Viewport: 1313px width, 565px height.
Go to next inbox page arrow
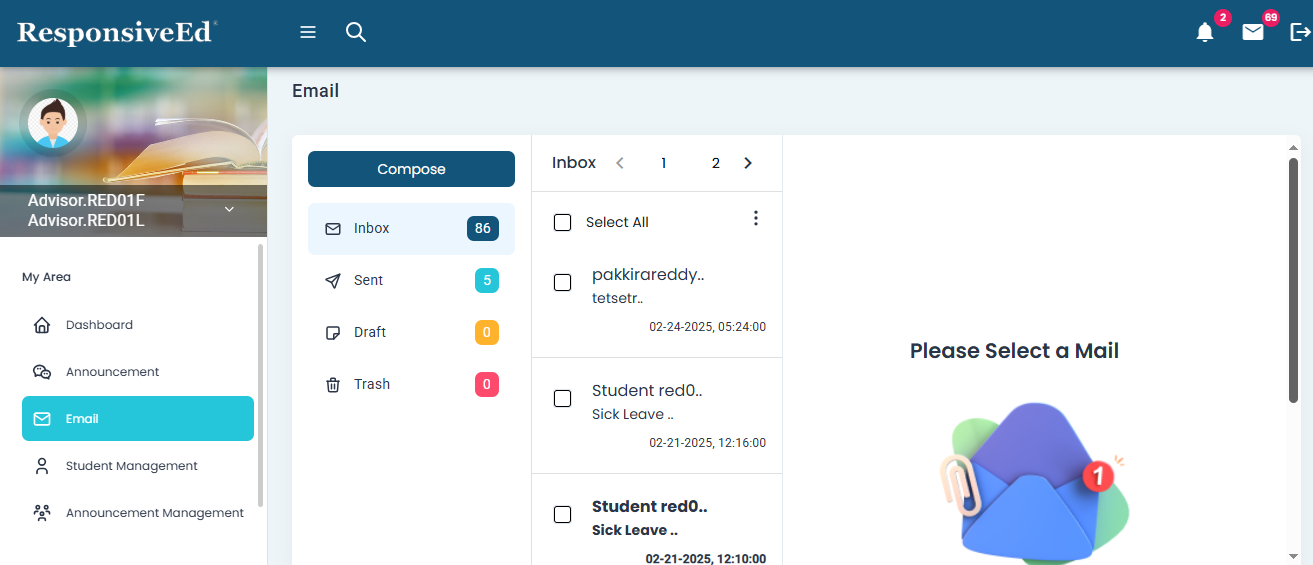[x=748, y=163]
